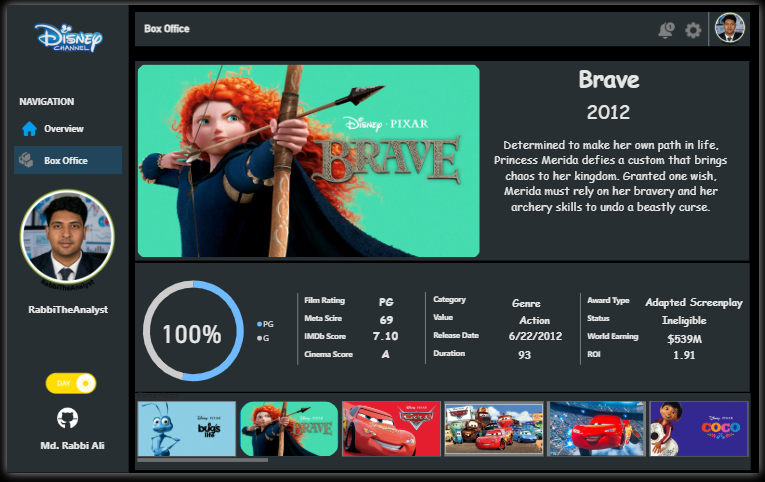Click the Disney Channel logo

[x=68, y=37]
